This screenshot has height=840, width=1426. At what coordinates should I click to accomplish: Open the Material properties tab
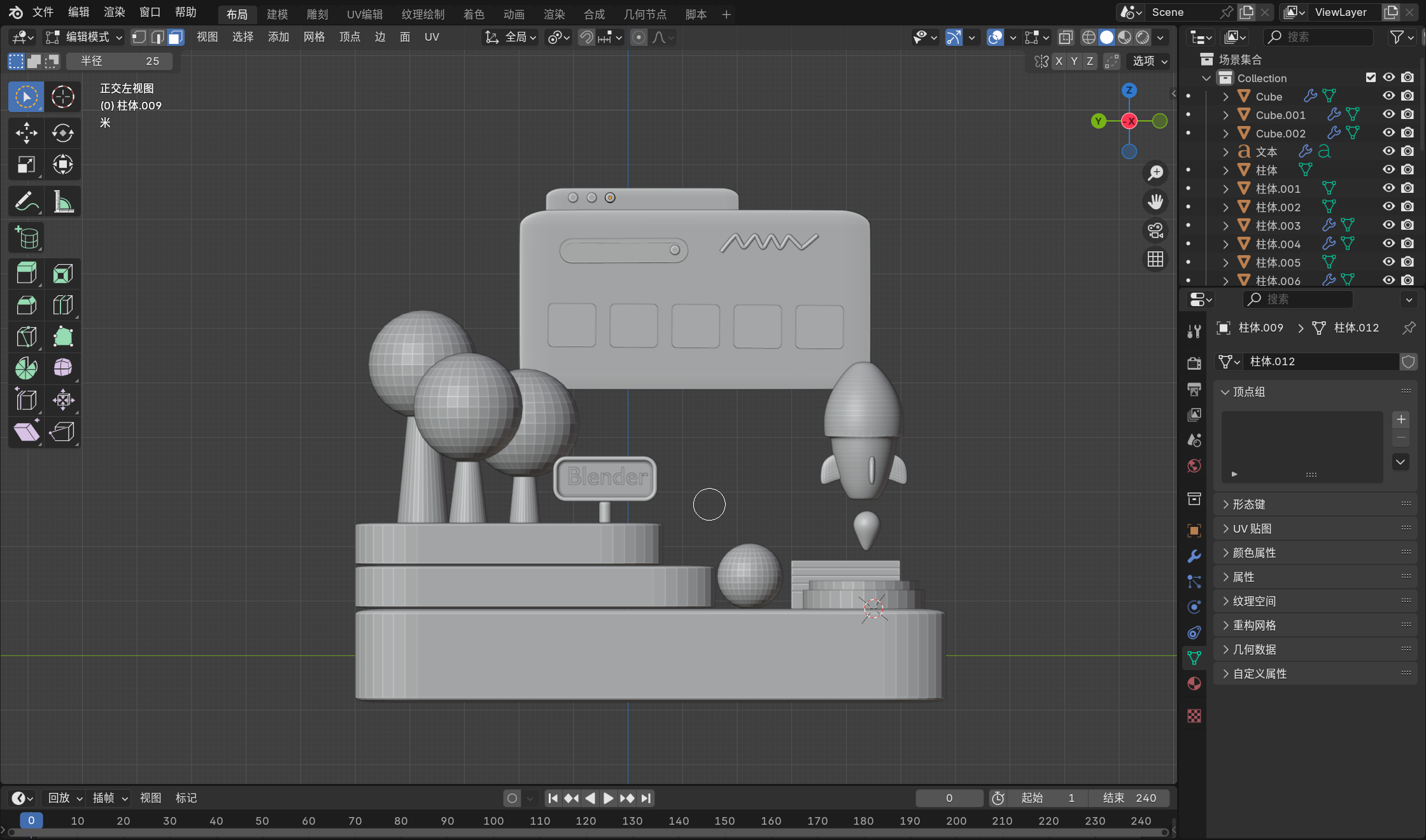1194,683
